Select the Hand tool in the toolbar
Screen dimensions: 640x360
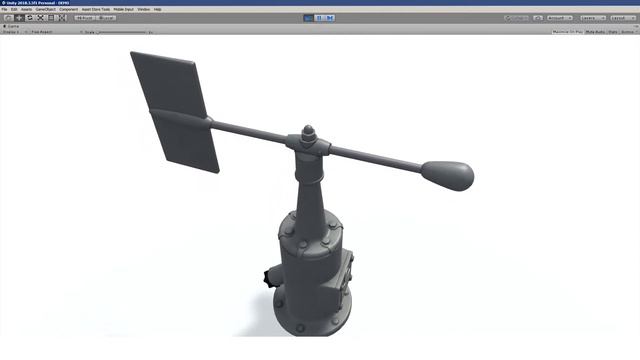[x=9, y=18]
